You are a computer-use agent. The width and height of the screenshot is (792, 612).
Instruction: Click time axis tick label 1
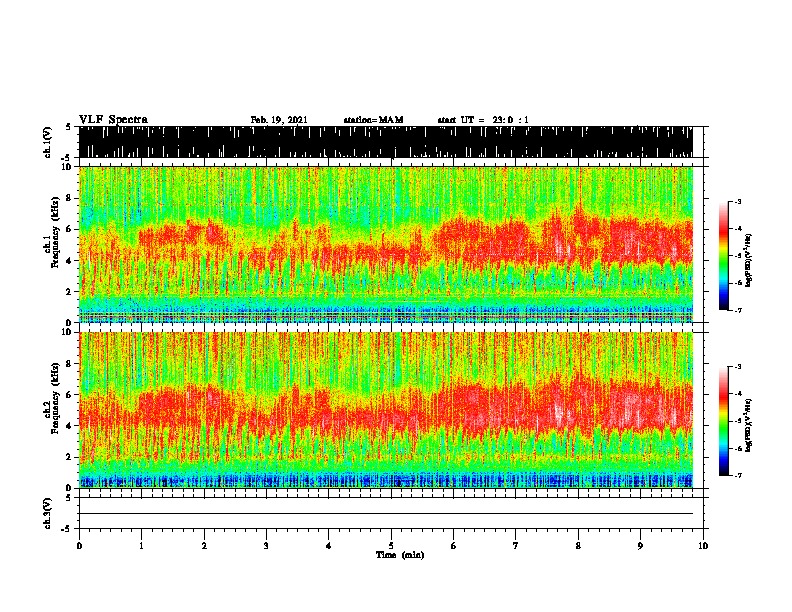coord(141,545)
